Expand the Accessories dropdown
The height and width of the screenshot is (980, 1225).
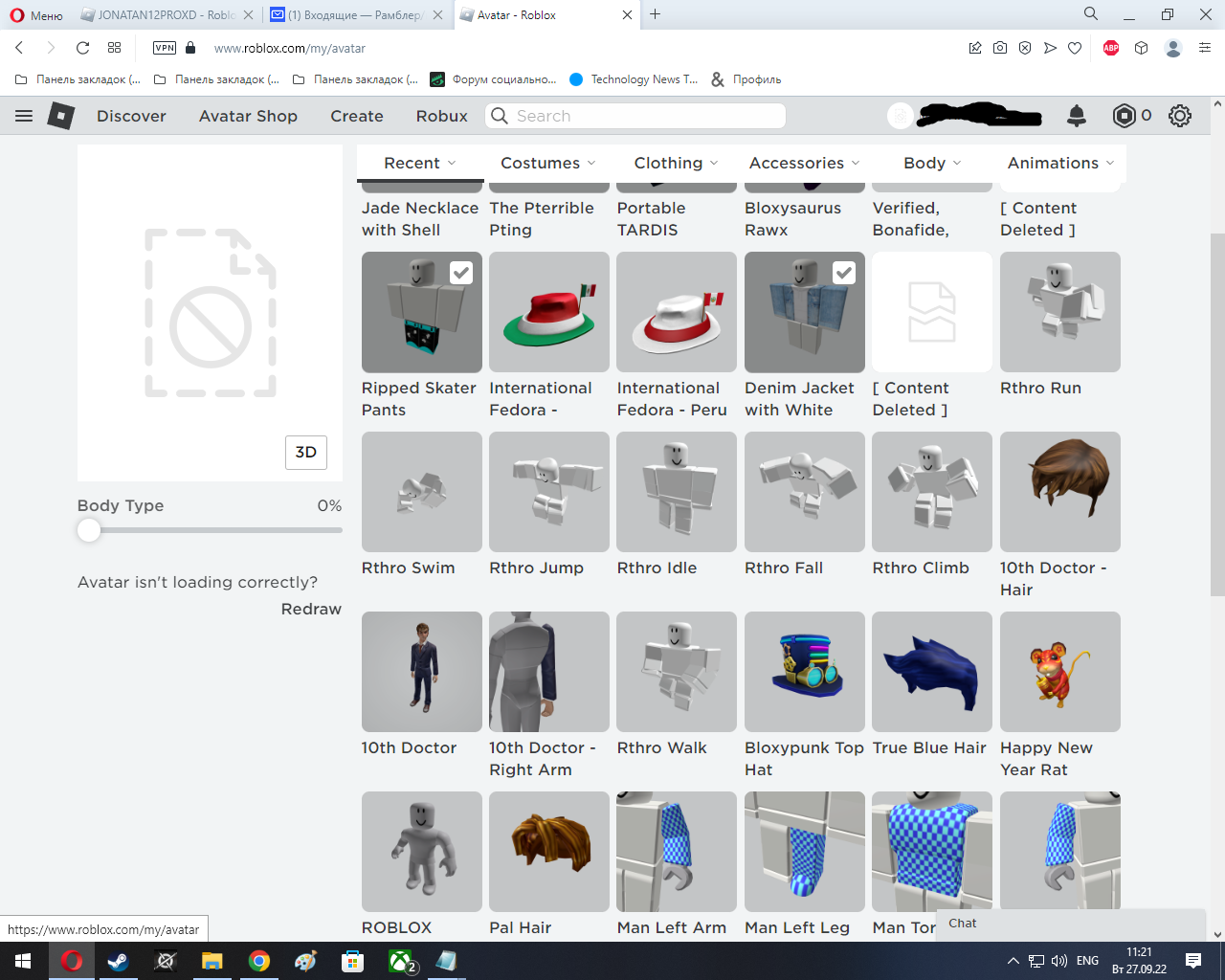pos(804,163)
